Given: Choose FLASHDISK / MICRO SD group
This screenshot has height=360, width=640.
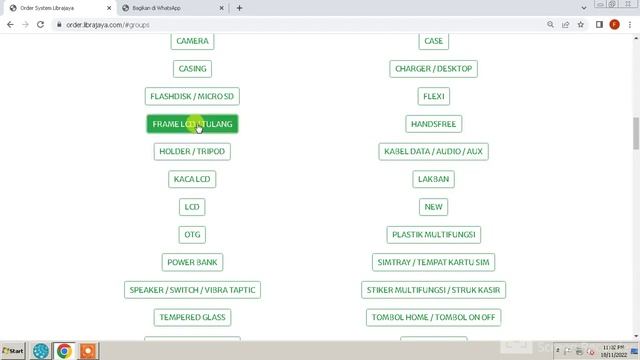Looking at the screenshot, I should (x=192, y=96).
